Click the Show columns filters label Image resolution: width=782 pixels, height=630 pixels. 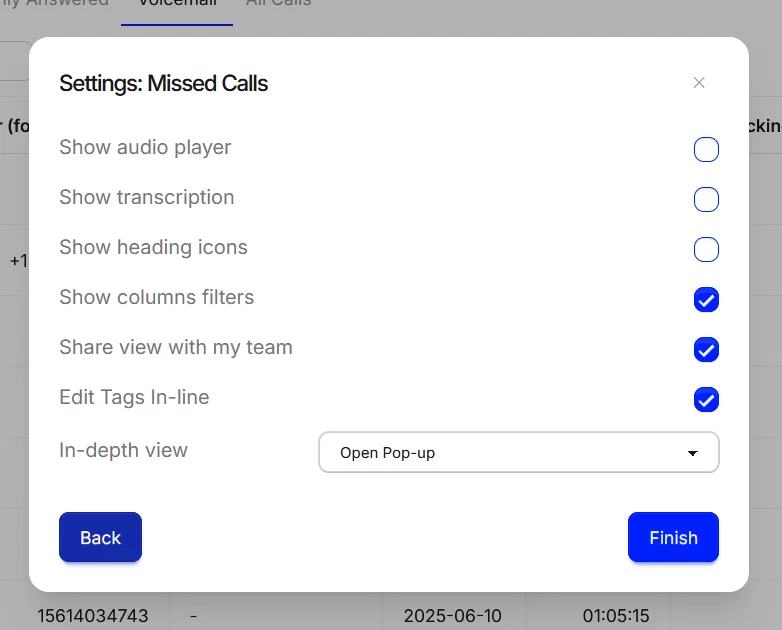pos(157,297)
